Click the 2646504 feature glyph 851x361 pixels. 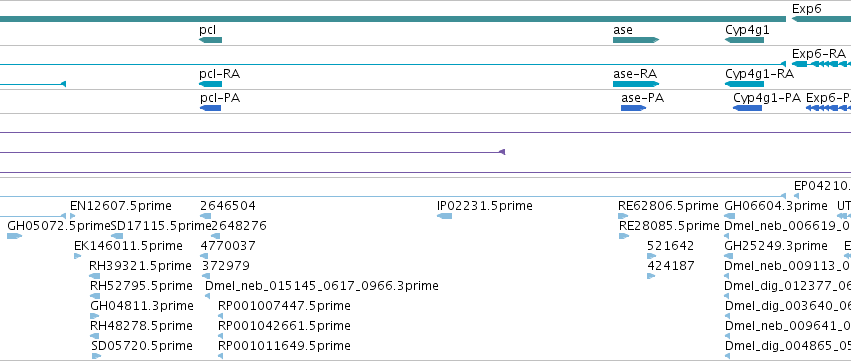pos(206,216)
